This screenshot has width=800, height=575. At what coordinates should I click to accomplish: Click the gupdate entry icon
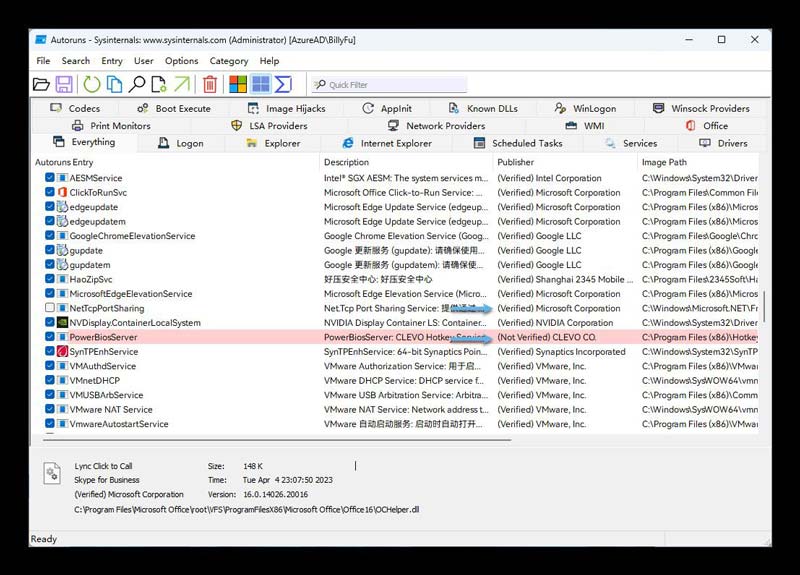tap(62, 250)
